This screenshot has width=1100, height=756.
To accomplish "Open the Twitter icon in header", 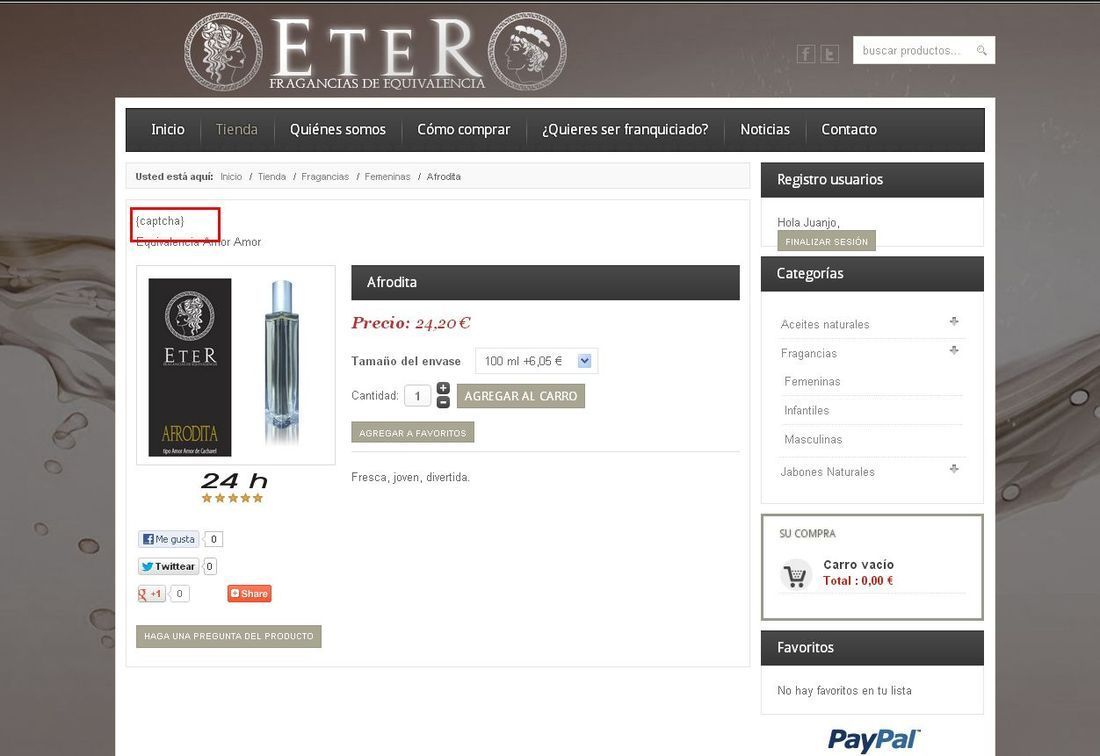I will (829, 53).
